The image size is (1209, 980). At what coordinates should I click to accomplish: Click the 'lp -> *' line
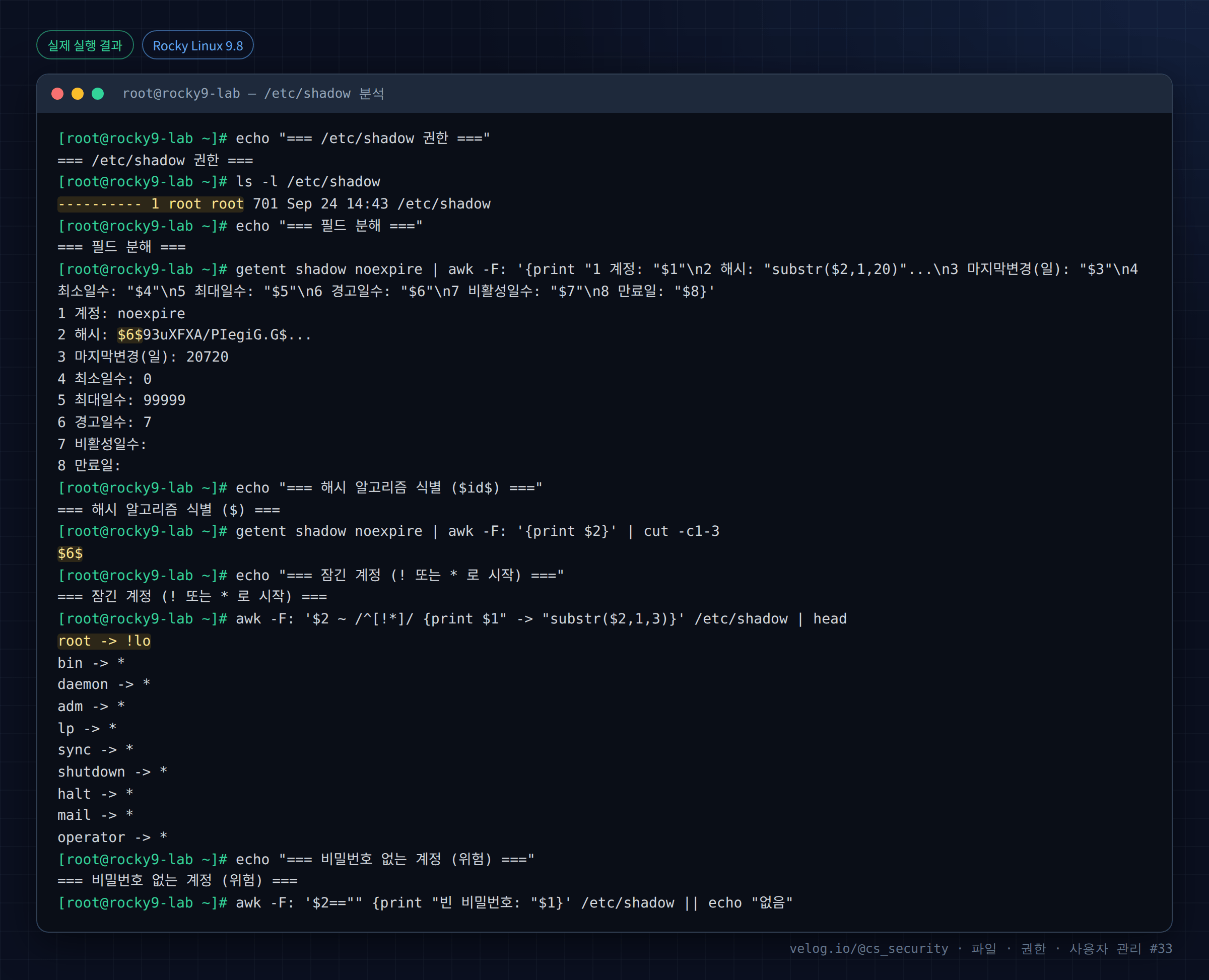(x=87, y=728)
